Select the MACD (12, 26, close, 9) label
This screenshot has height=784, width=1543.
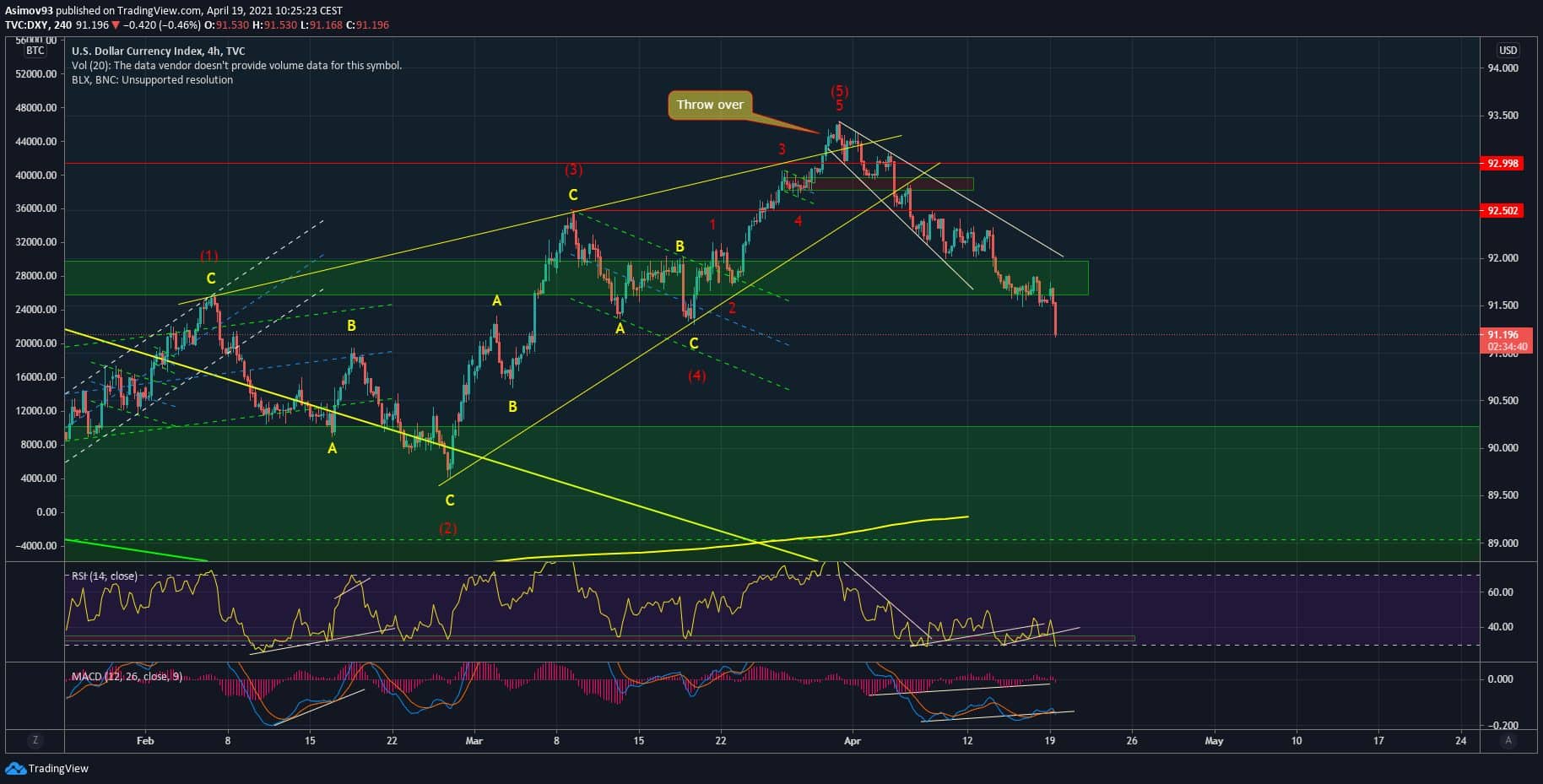coord(127,677)
